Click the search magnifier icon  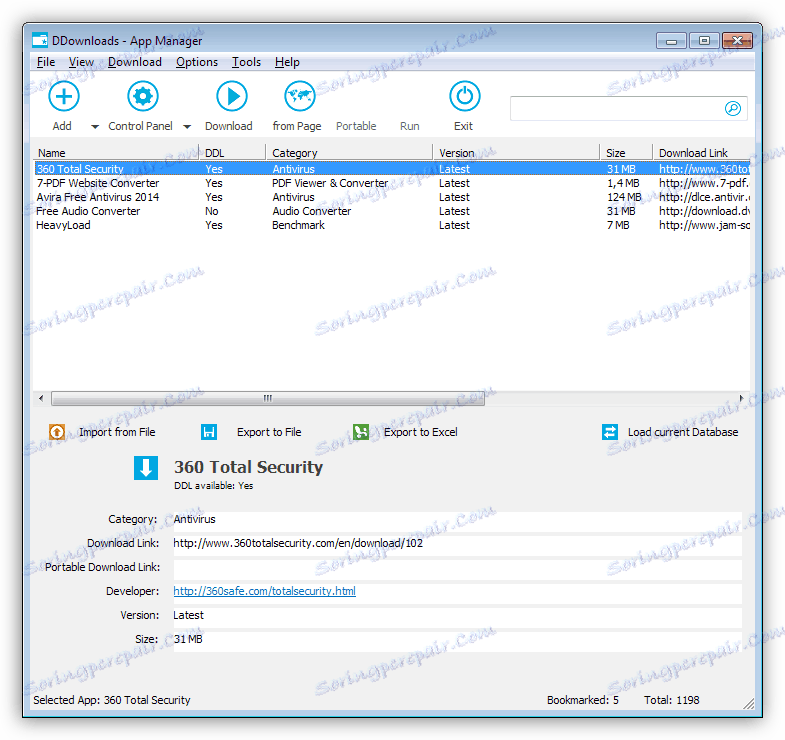pos(732,108)
